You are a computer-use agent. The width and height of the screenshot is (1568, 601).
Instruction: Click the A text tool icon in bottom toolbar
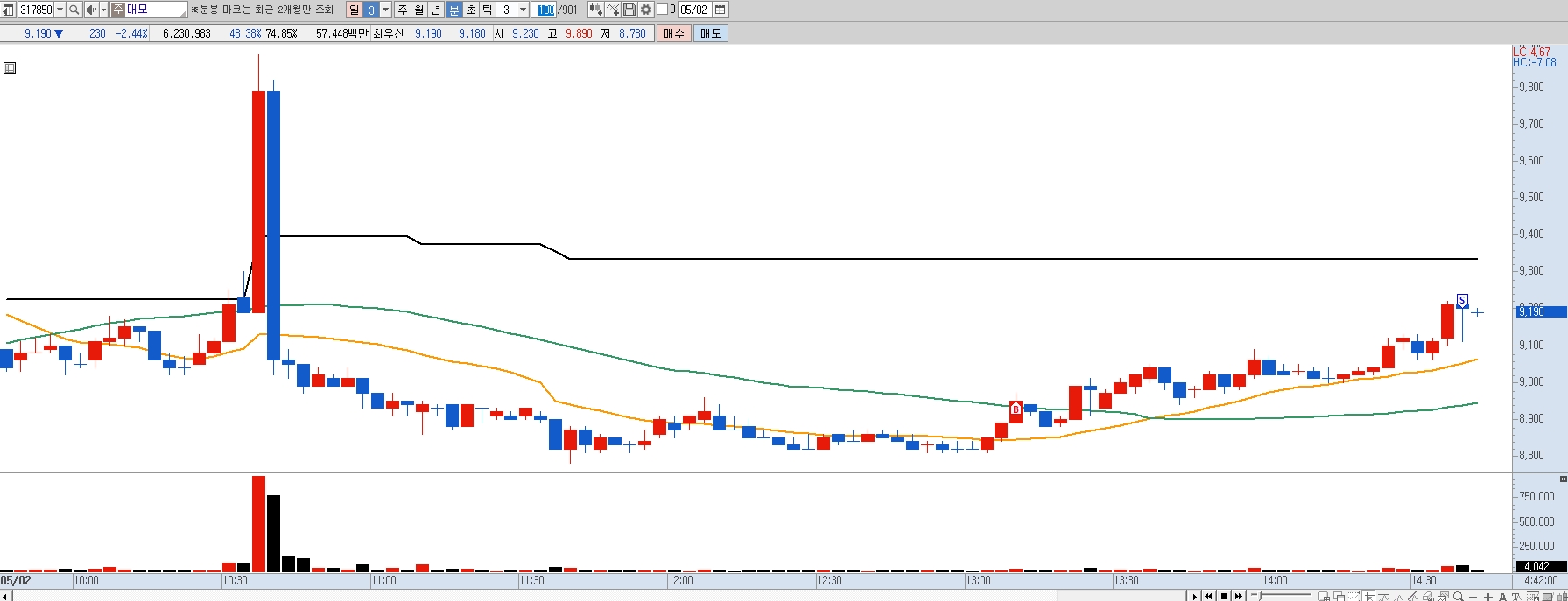coord(1502,597)
